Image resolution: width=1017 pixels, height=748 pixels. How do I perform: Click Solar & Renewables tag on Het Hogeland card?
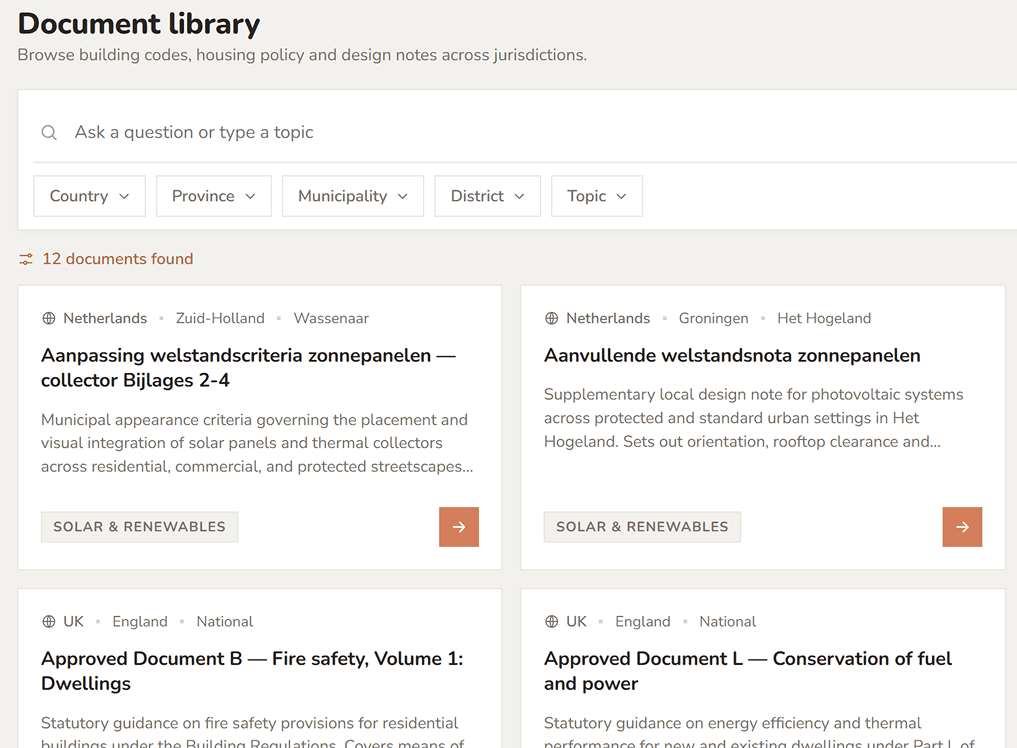(x=642, y=527)
